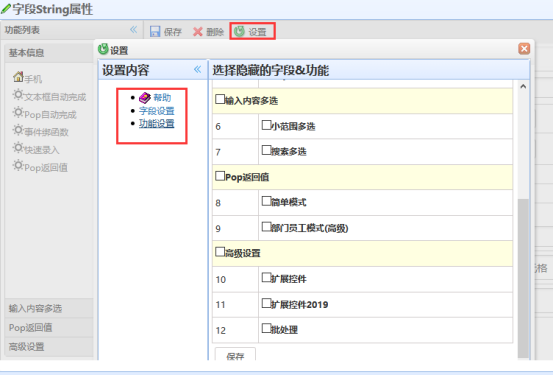
Task: Expand the 输入内容多选 accordion section
Action: tap(49, 308)
